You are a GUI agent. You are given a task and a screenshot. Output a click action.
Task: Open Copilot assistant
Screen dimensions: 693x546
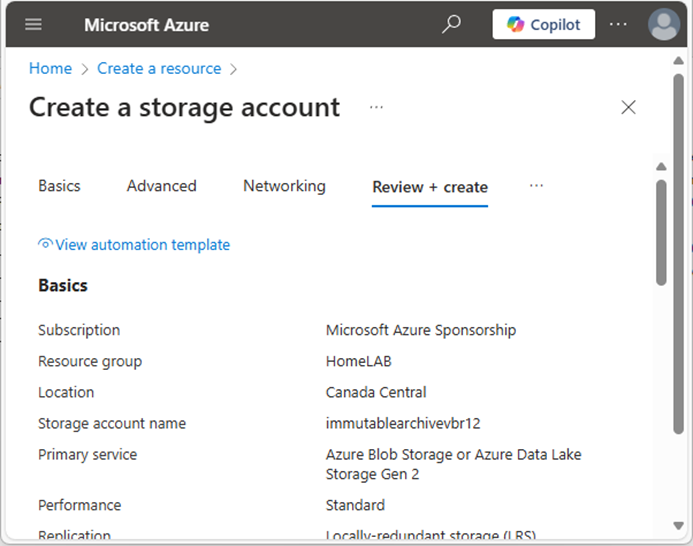tap(544, 24)
